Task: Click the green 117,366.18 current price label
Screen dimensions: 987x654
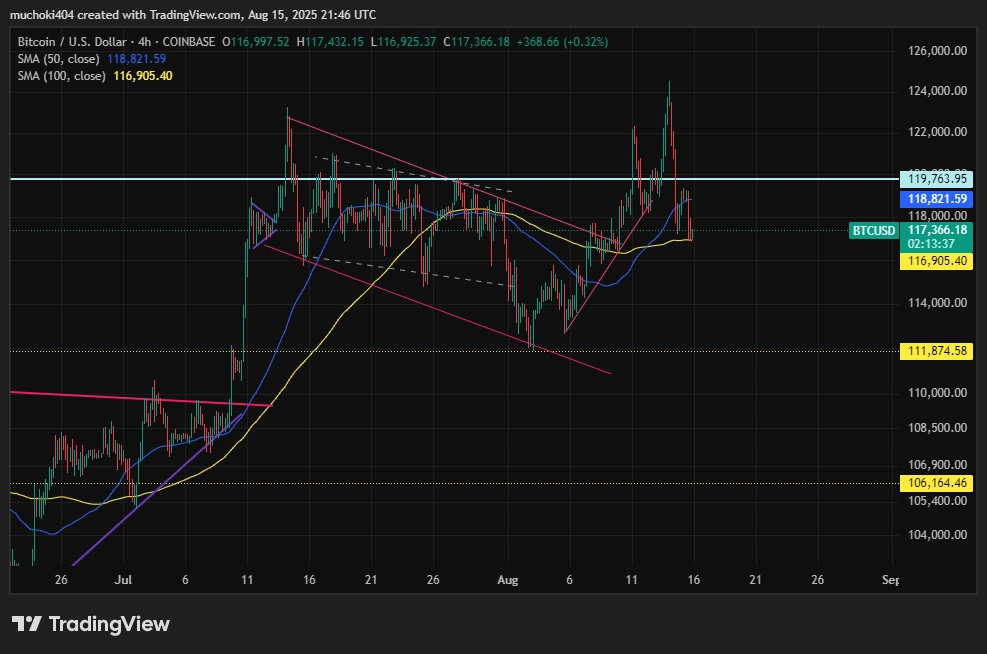Action: 937,231
